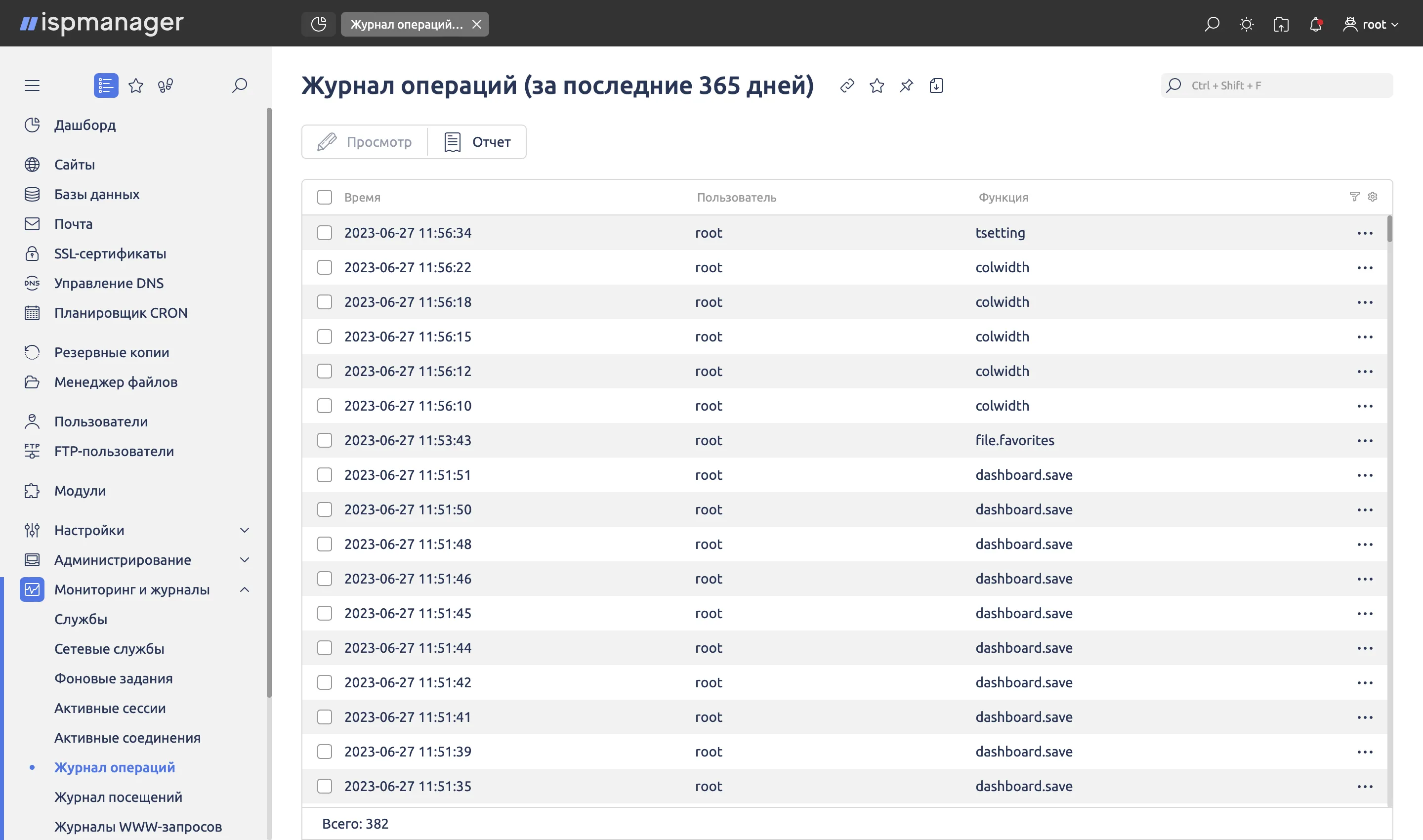The image size is (1423, 840).
Task: Check the row with function file.favorites
Action: click(324, 440)
